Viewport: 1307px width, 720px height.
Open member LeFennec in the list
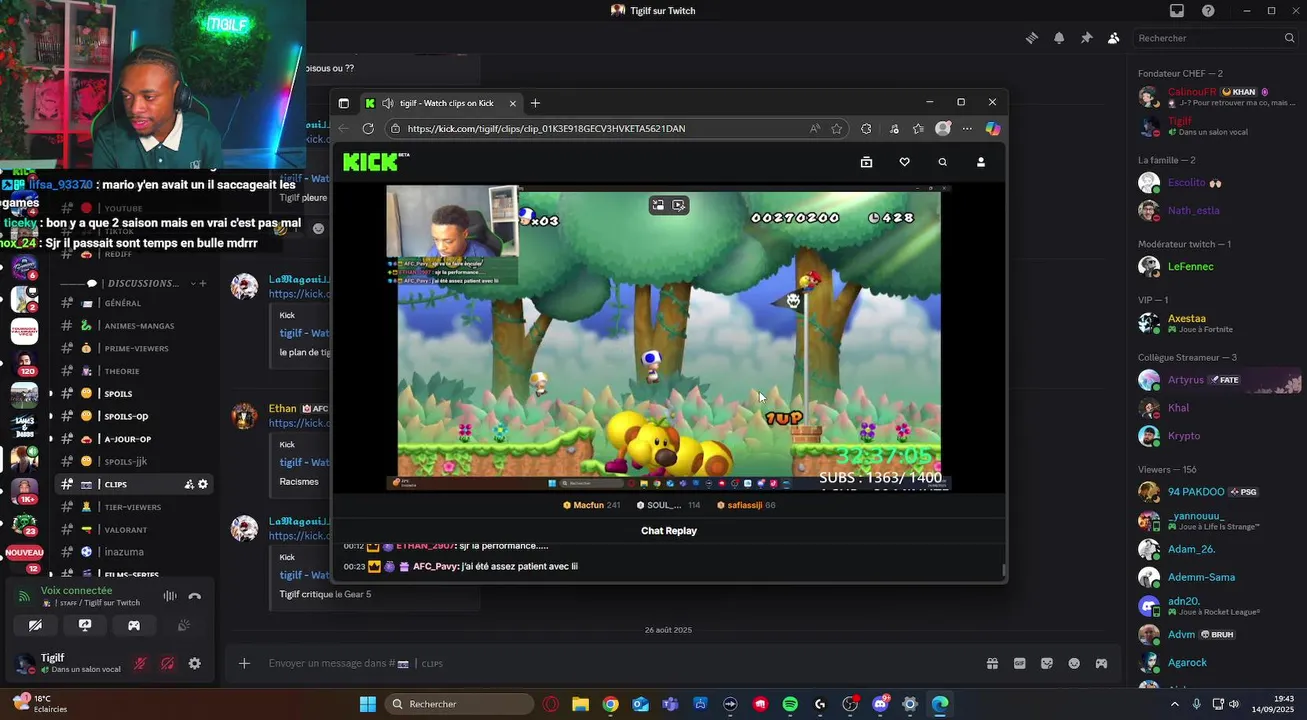[1218, 266]
